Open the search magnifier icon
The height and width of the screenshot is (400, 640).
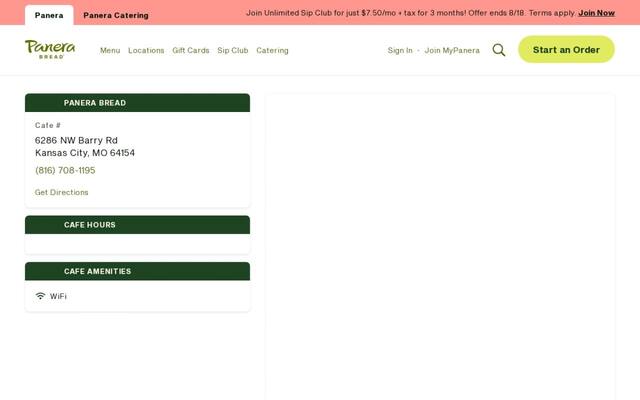tap(498, 50)
